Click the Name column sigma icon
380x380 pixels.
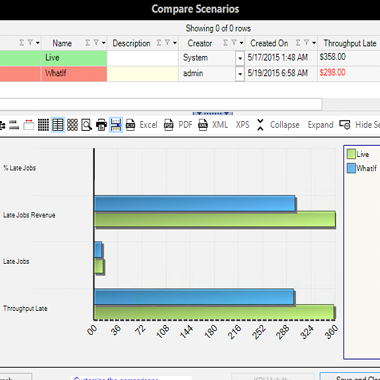click(x=87, y=43)
